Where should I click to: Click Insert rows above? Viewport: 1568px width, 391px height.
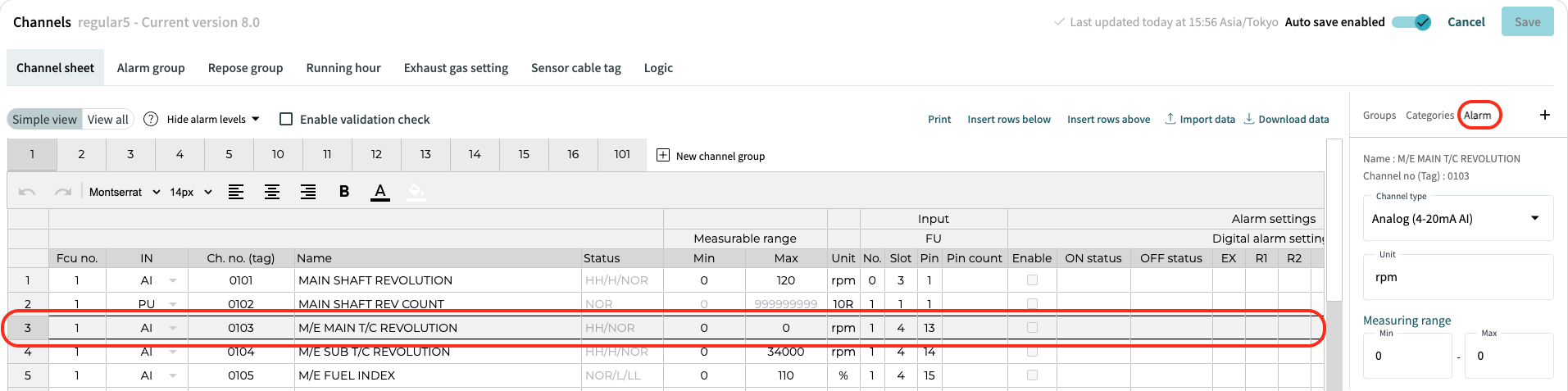(1108, 119)
